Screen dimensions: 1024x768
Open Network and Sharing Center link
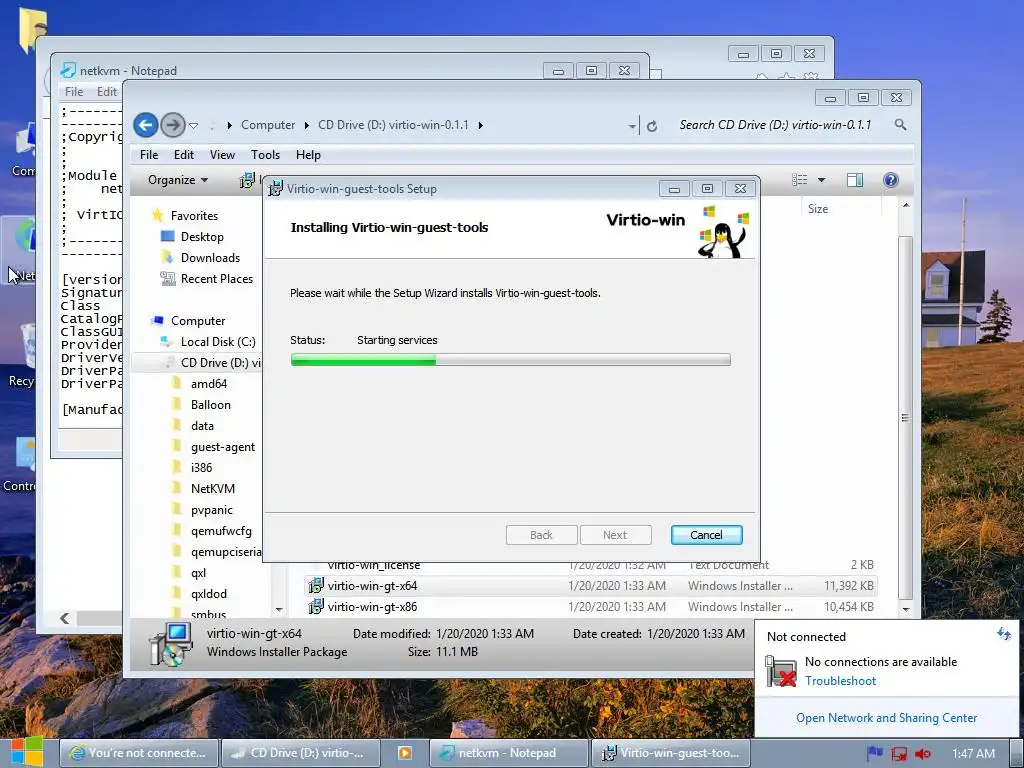pyautogui.click(x=886, y=718)
